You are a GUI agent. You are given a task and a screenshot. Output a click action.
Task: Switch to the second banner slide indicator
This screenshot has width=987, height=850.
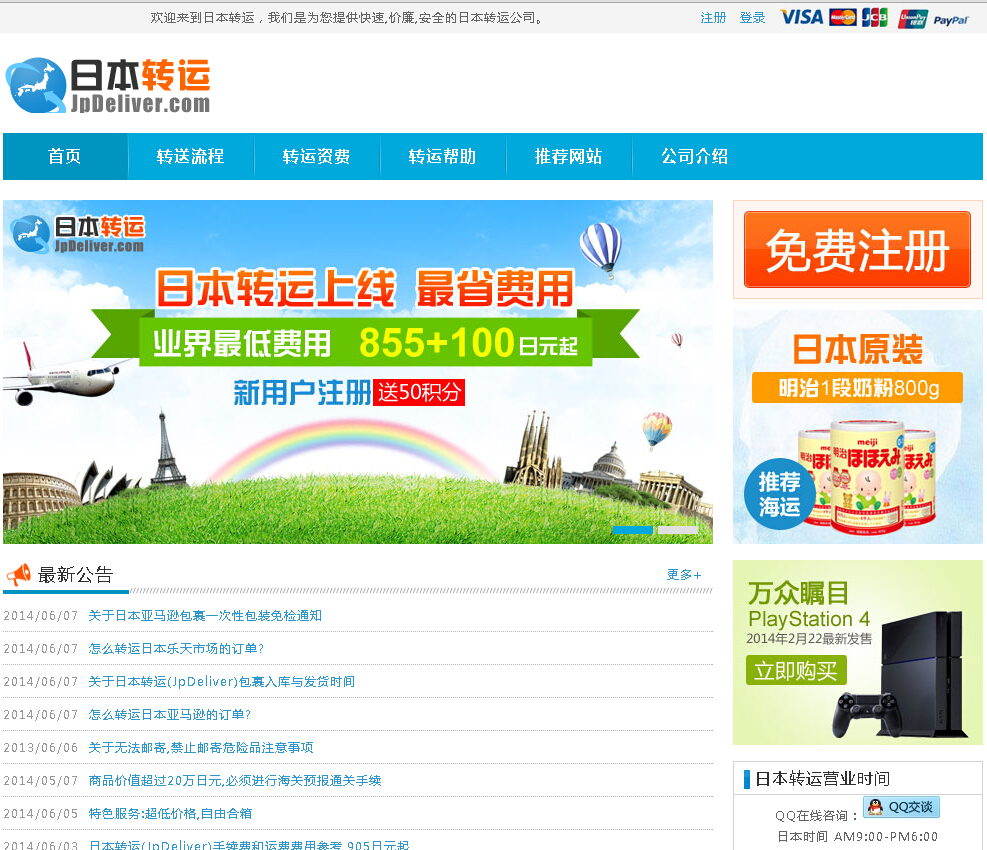click(x=677, y=529)
